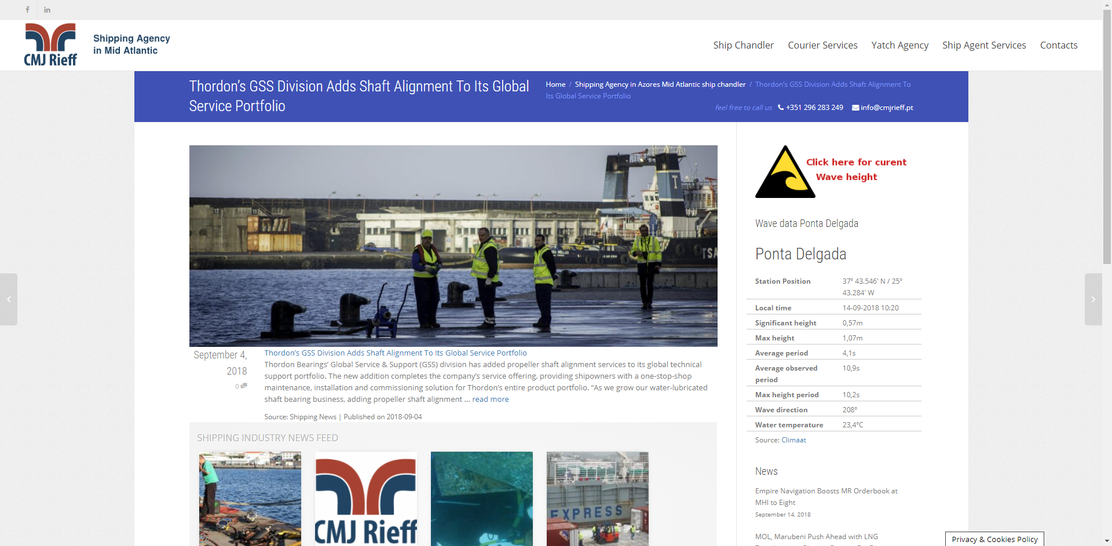Click the Privacy & Cookies Policy button
The image size is (1112, 546).
(x=994, y=539)
